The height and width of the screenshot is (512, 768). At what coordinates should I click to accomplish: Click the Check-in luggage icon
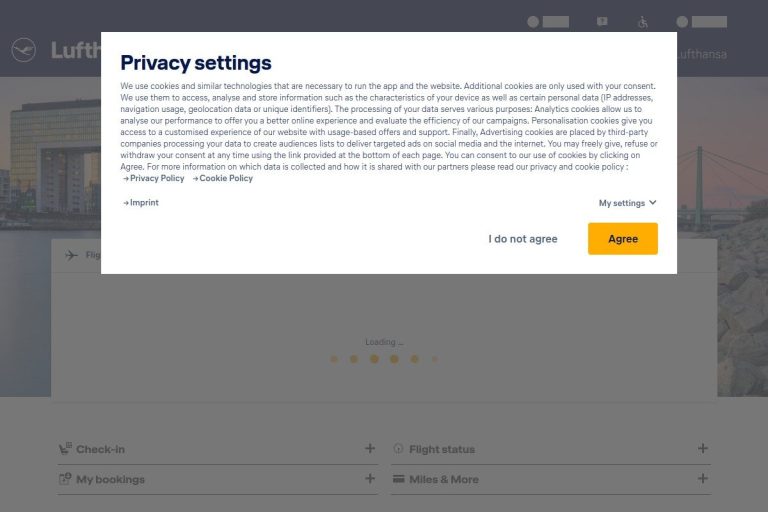(x=65, y=449)
